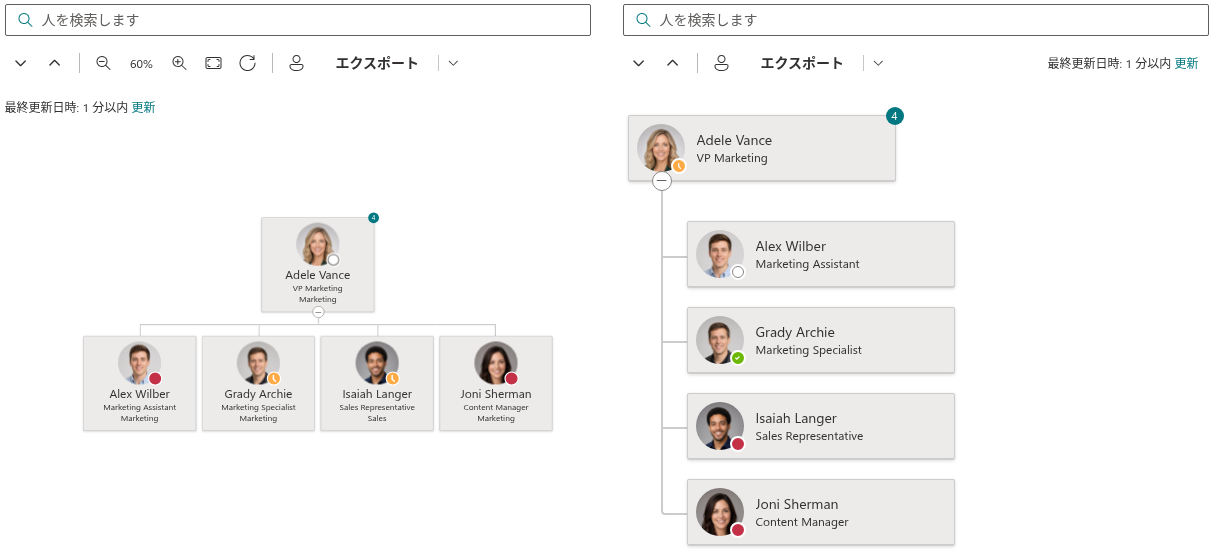Click Adele Vance's photo in right chart
Image resolution: width=1220 pixels, height=560 pixels.
tap(661, 148)
